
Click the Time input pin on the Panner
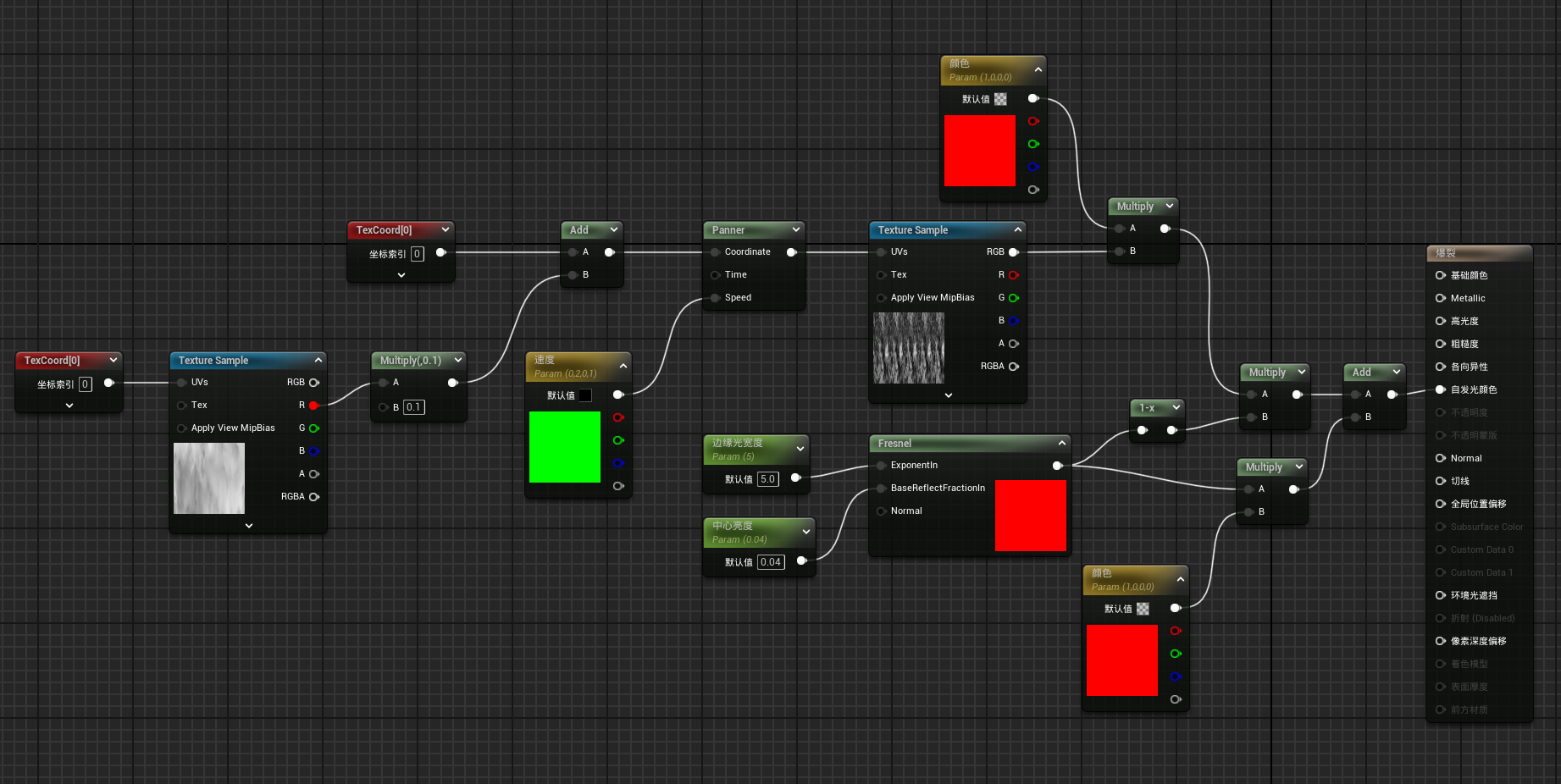point(716,275)
